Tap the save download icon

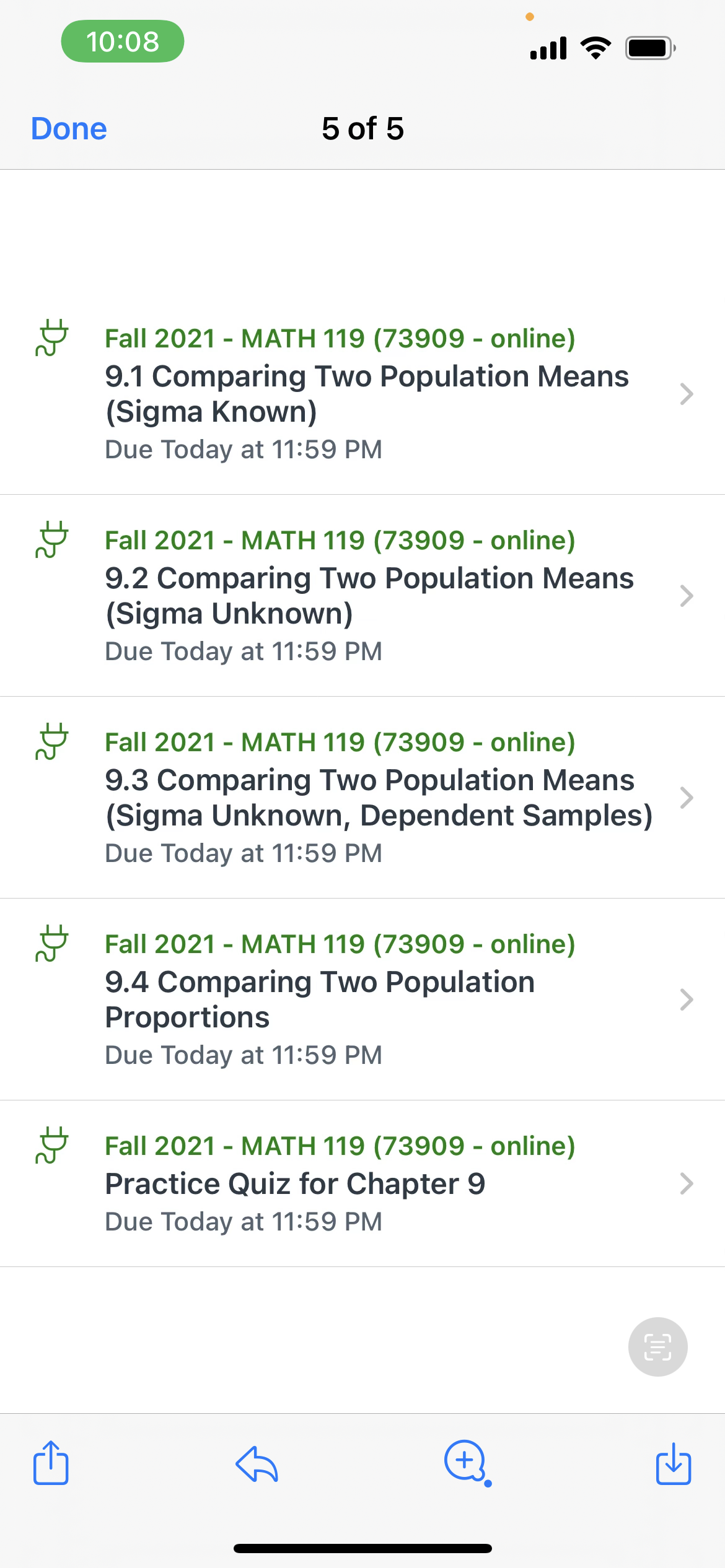(674, 1463)
